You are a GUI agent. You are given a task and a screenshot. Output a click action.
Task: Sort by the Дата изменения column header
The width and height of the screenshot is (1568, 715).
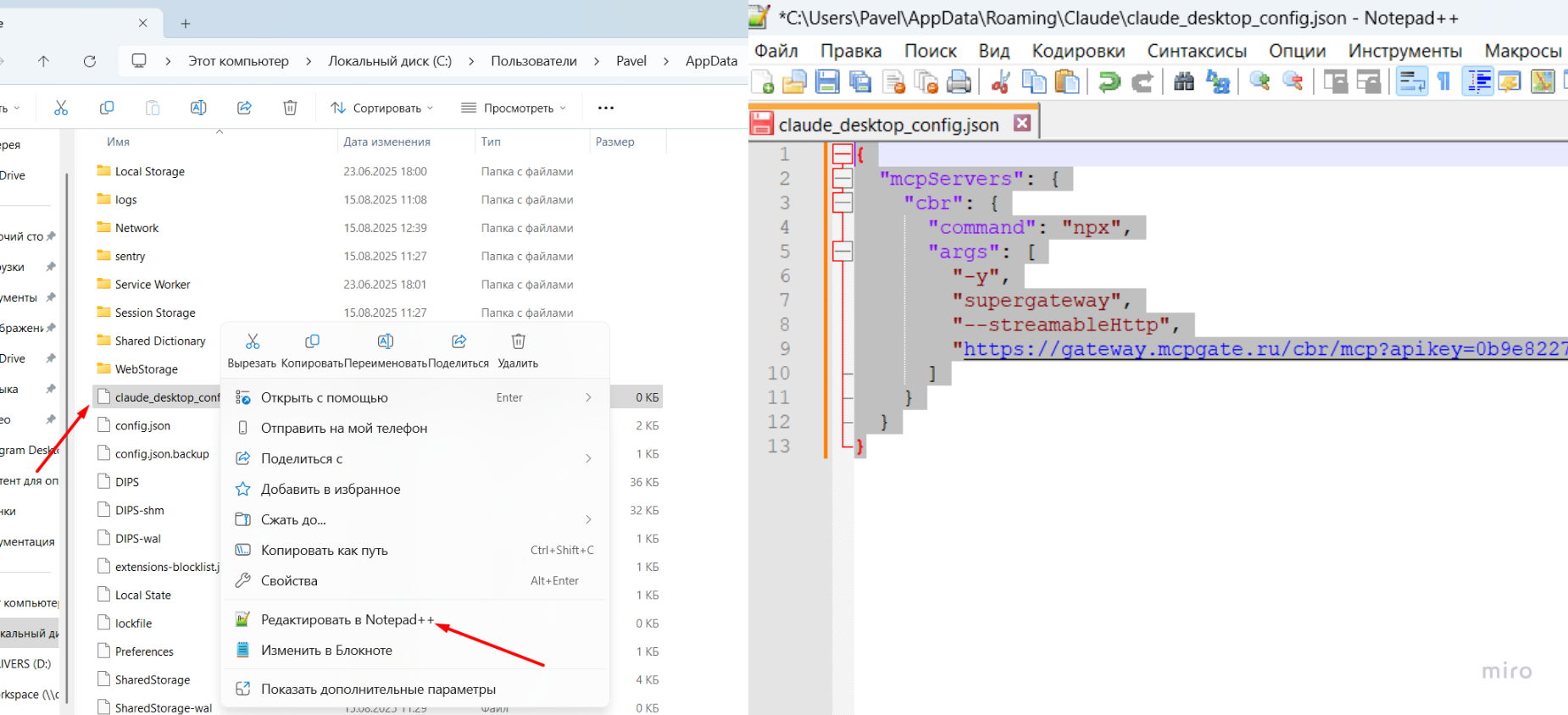pos(386,141)
